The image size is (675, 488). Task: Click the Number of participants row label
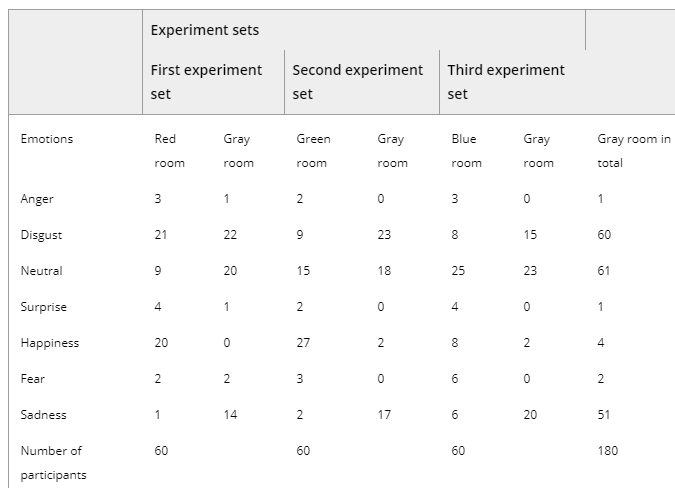53,463
